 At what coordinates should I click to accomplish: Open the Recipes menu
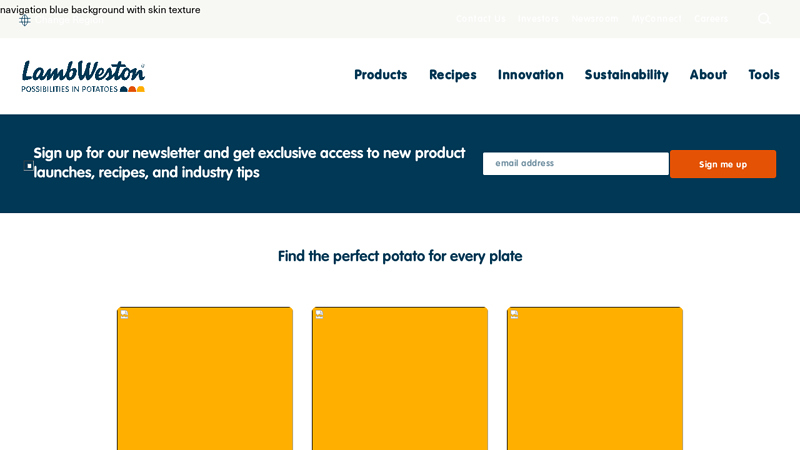pyautogui.click(x=453, y=75)
